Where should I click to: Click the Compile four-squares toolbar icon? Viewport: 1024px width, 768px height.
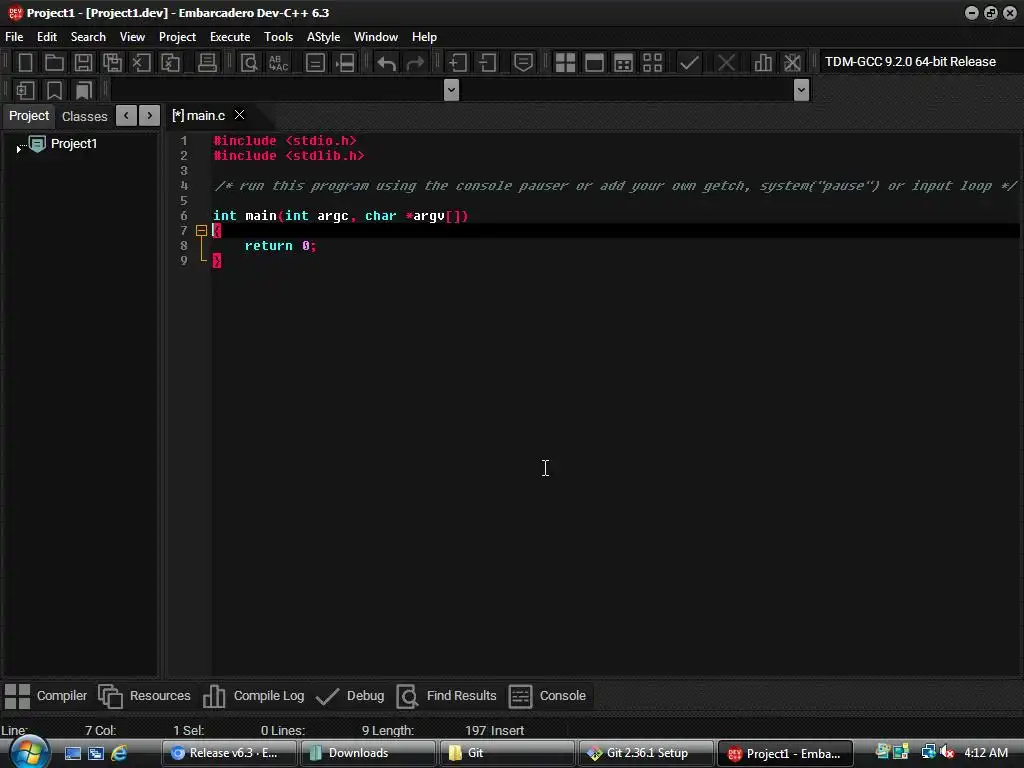point(565,62)
